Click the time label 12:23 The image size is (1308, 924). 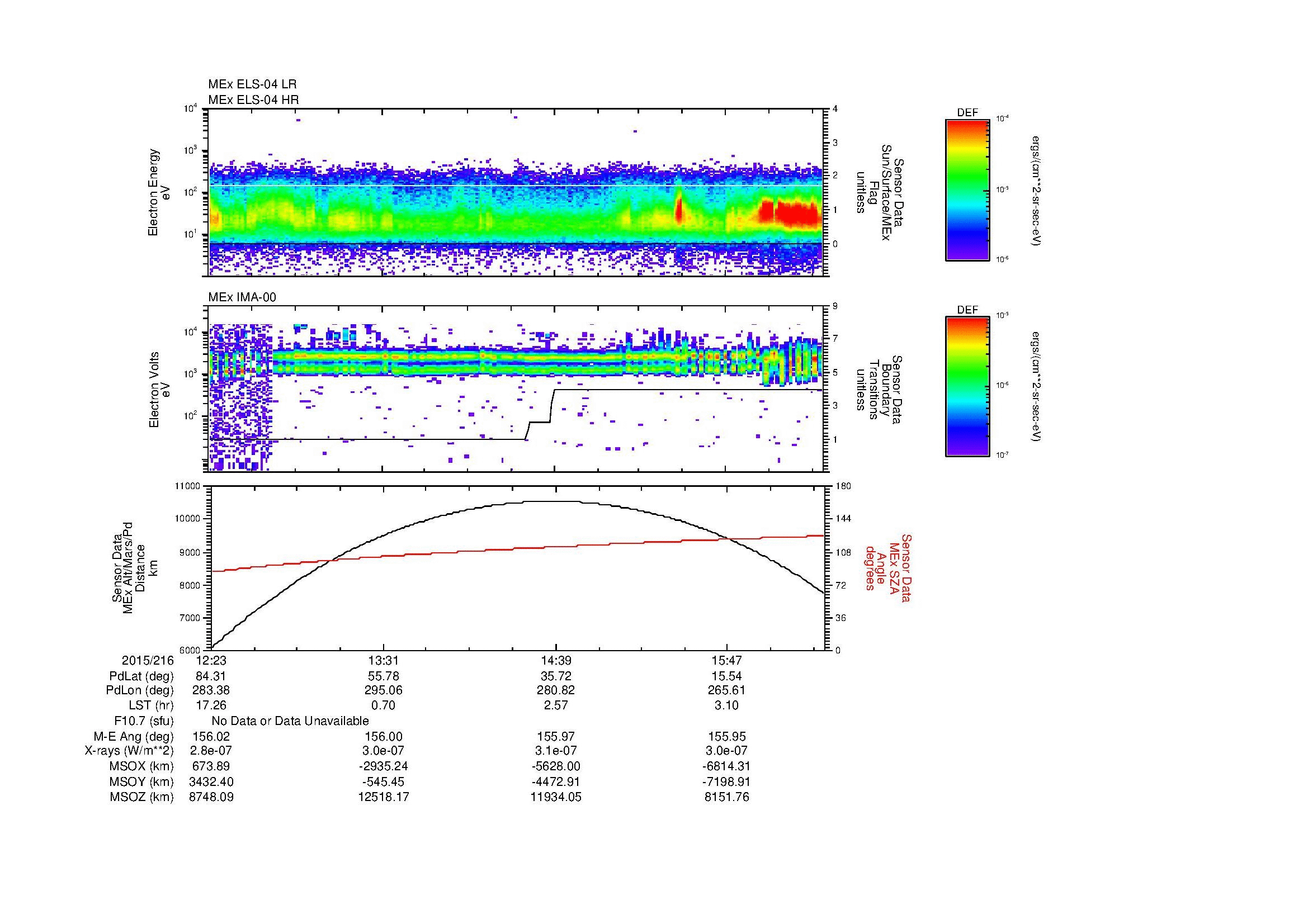coord(211,660)
